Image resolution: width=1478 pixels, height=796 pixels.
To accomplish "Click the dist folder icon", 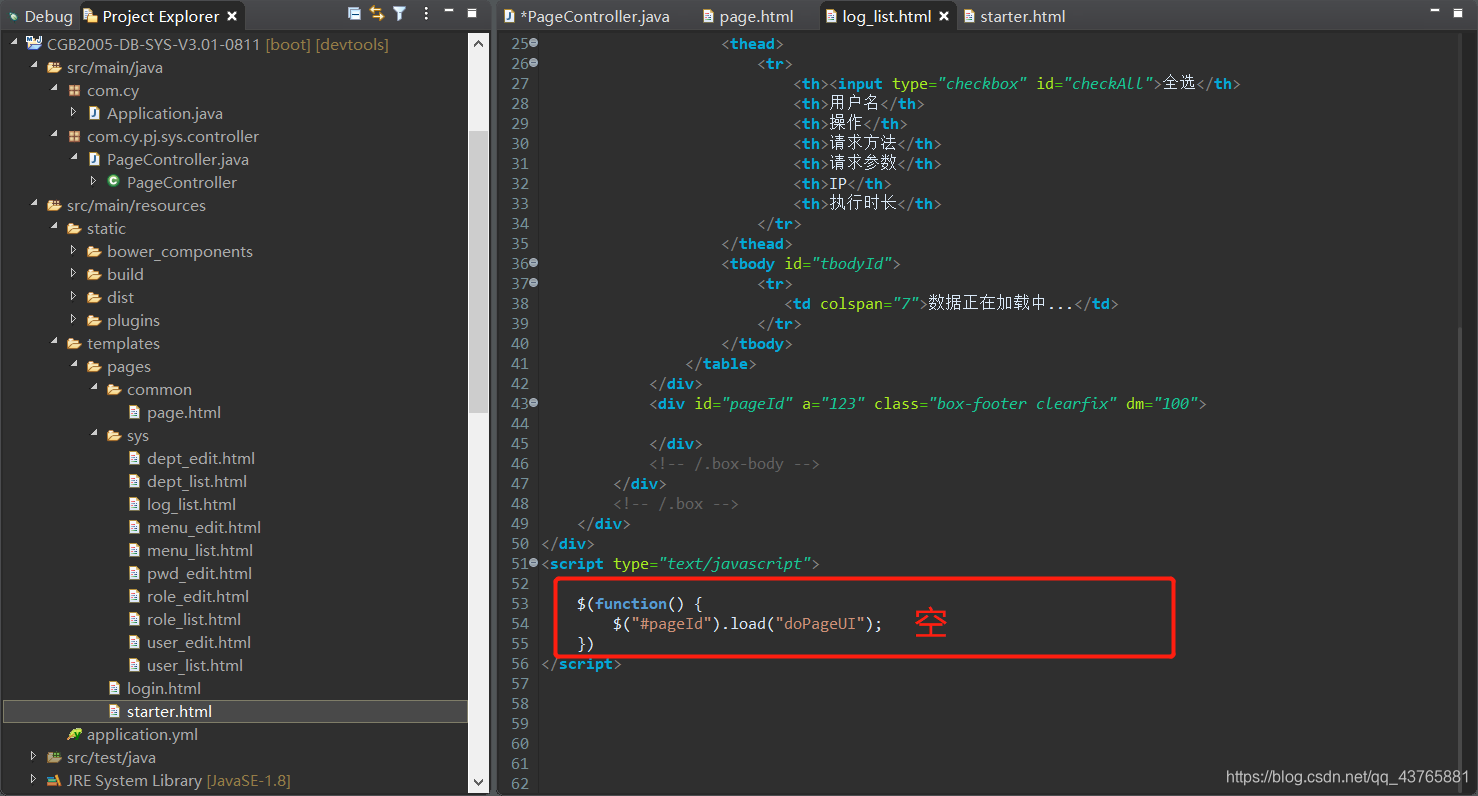I will click(x=94, y=297).
